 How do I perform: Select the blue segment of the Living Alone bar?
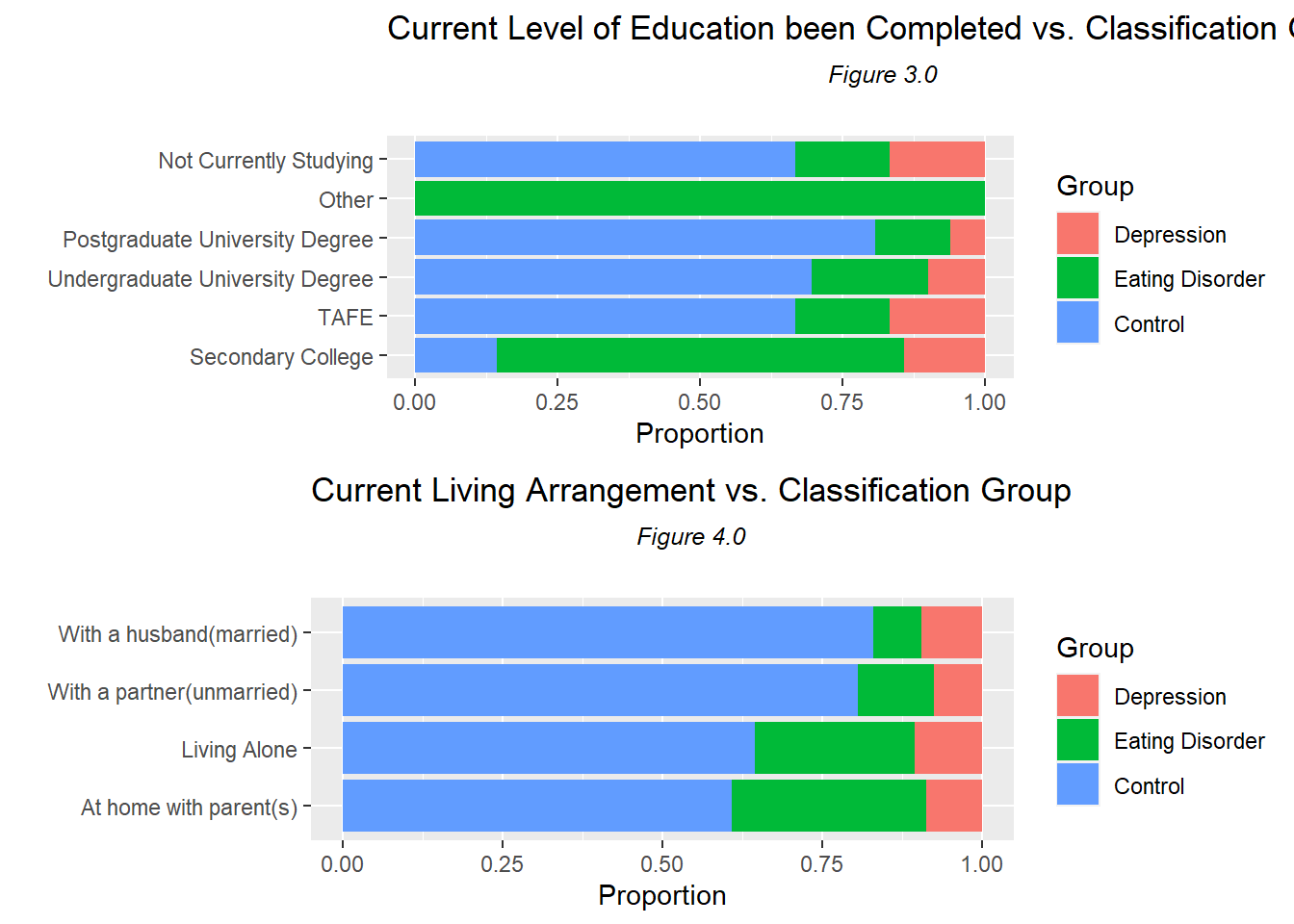(x=548, y=748)
